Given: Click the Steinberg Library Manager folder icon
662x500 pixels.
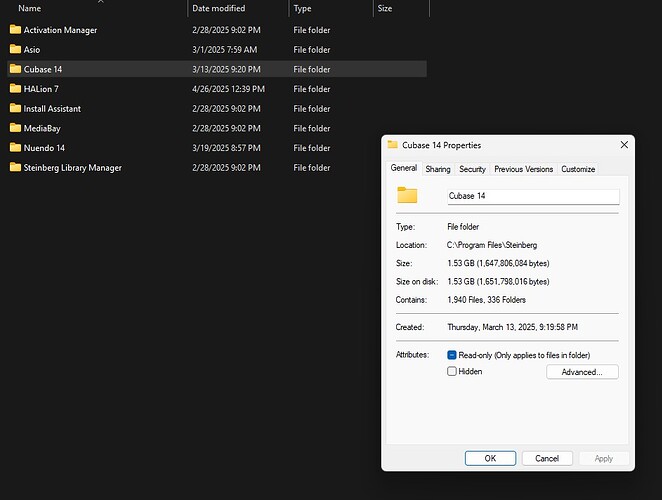Looking at the screenshot, I should click(15, 167).
